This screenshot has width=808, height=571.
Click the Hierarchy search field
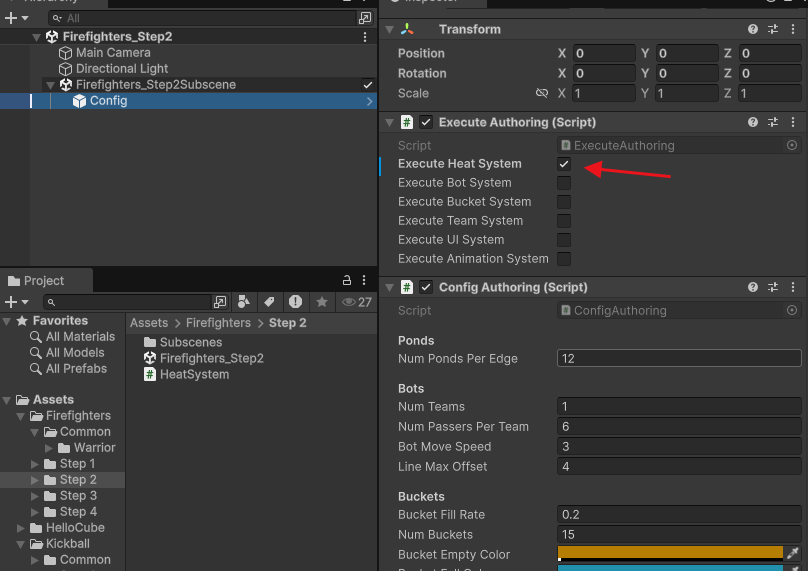click(x=204, y=18)
